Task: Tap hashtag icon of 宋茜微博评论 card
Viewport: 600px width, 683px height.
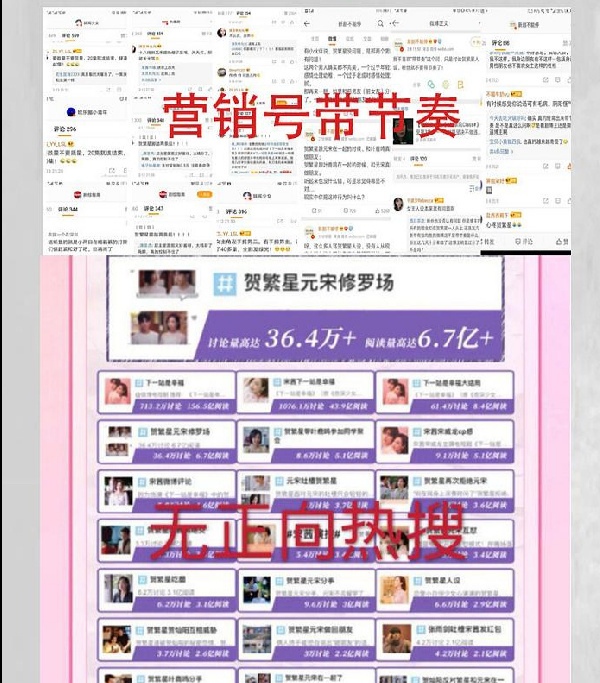Action: coord(142,482)
